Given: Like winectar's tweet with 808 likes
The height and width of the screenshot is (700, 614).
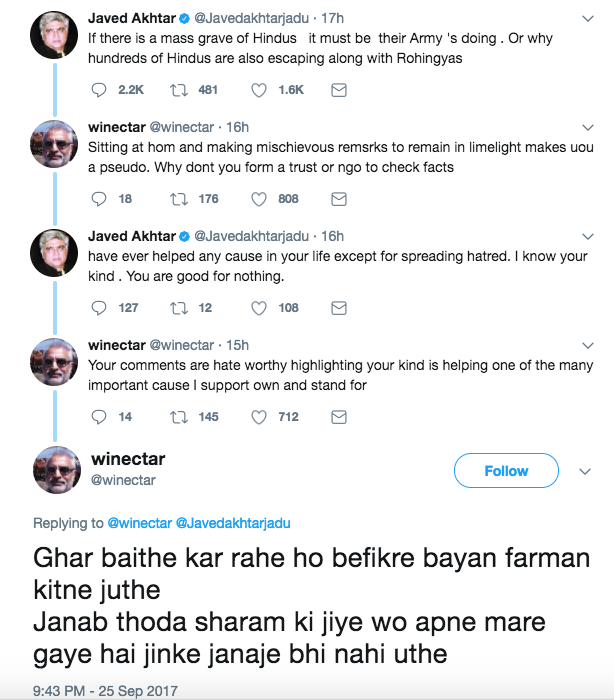Looking at the screenshot, I should pos(259,199).
